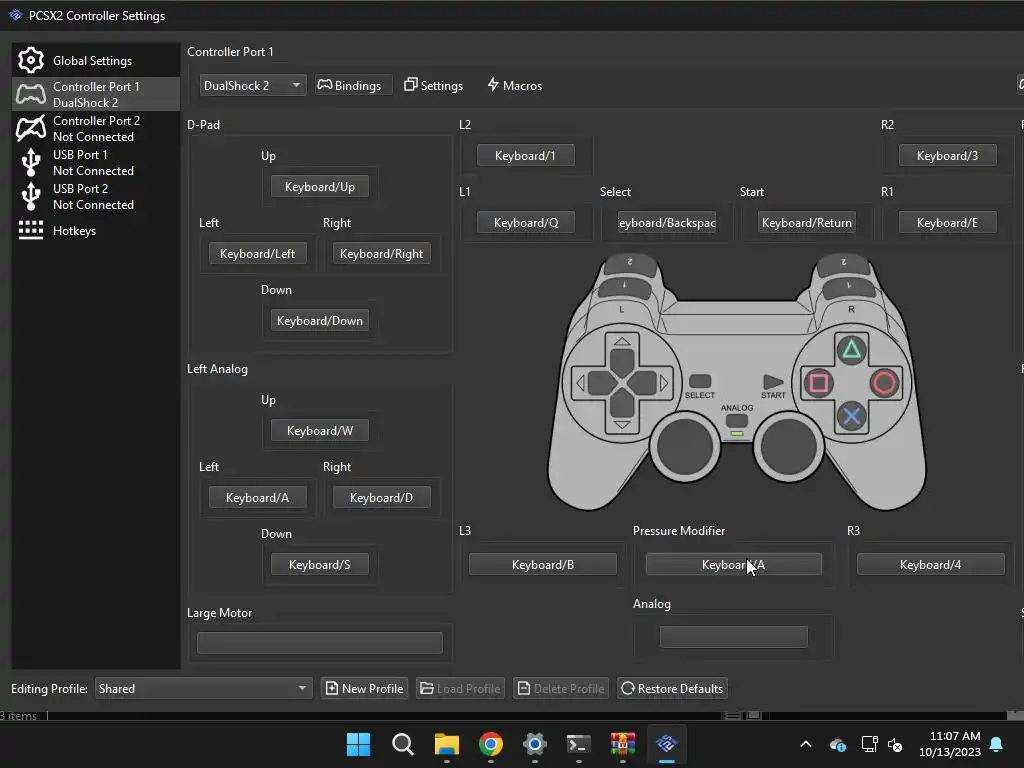The image size is (1024, 768).
Task: Select Hotkeys in sidebar list
Action: [95, 231]
